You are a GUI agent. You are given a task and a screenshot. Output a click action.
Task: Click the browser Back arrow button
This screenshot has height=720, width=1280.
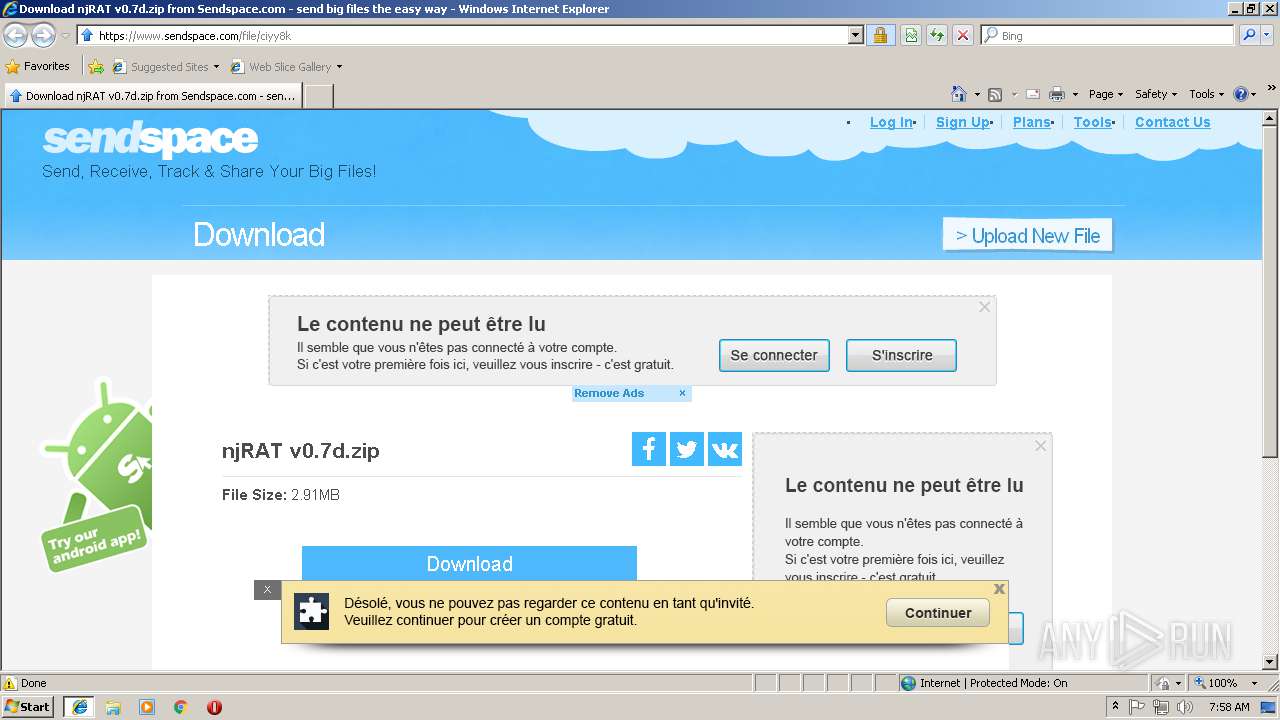click(x=15, y=36)
